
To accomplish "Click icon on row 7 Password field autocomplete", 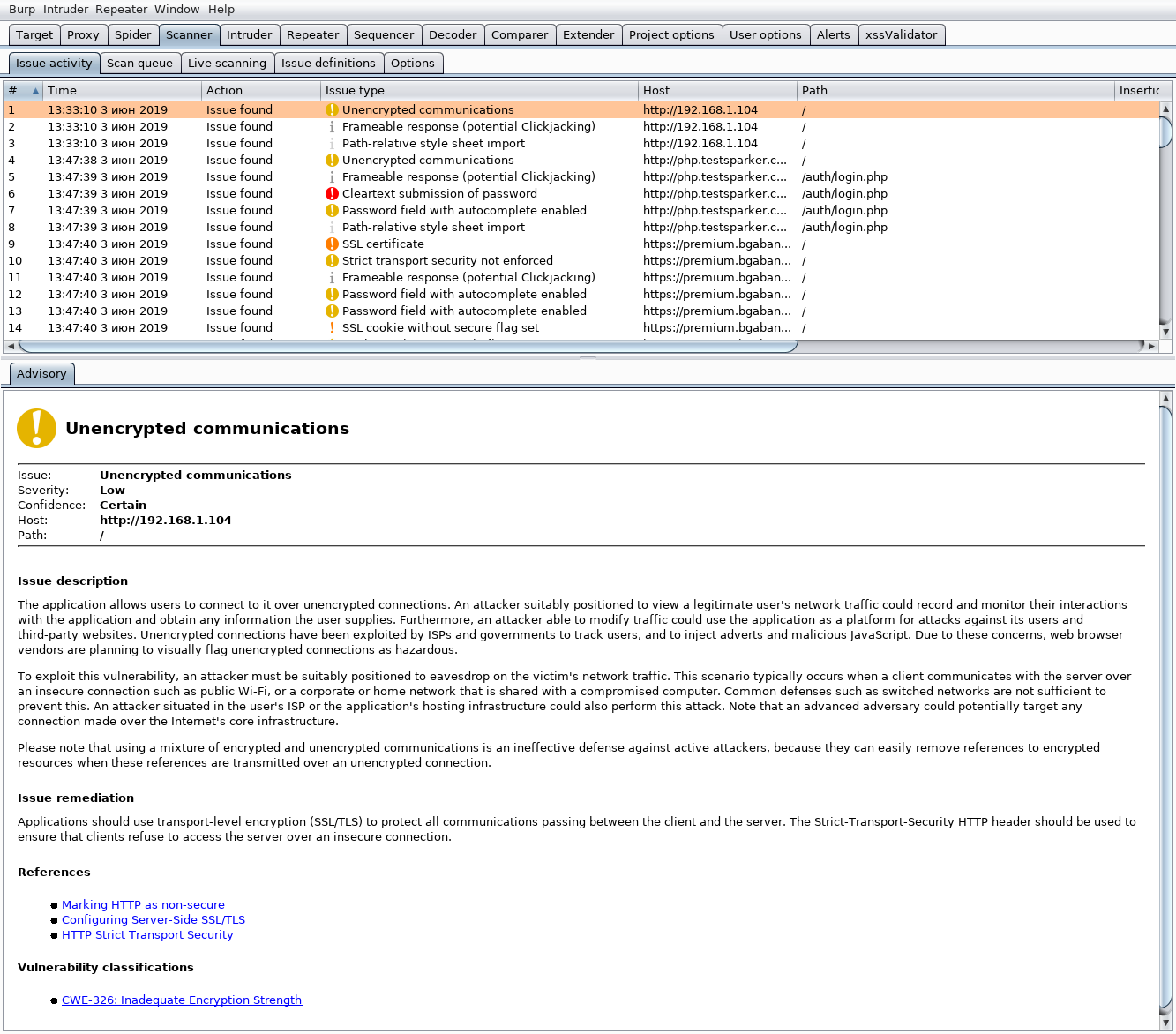I will click(x=332, y=211).
